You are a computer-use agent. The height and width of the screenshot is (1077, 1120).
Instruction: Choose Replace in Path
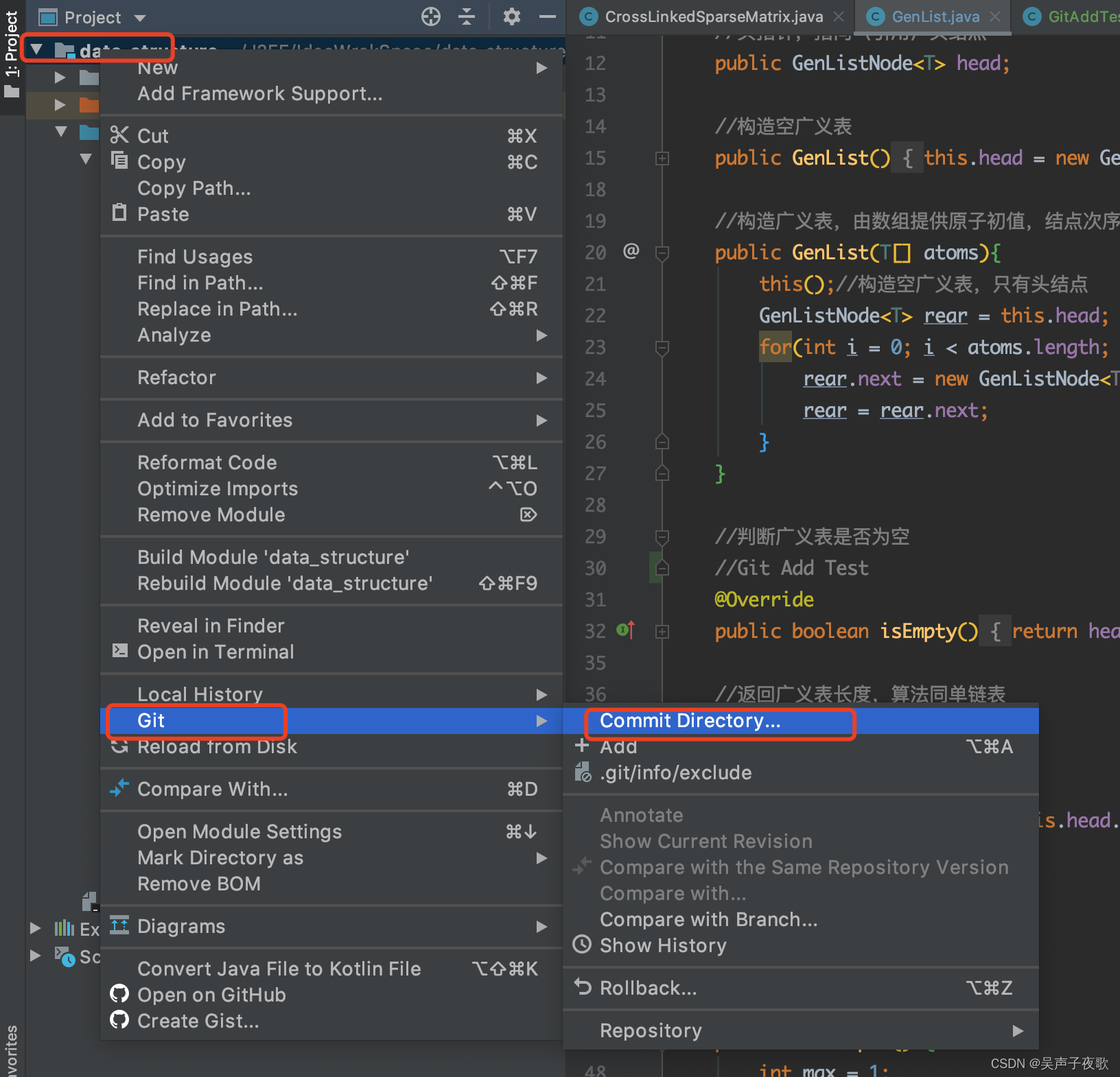331,309
